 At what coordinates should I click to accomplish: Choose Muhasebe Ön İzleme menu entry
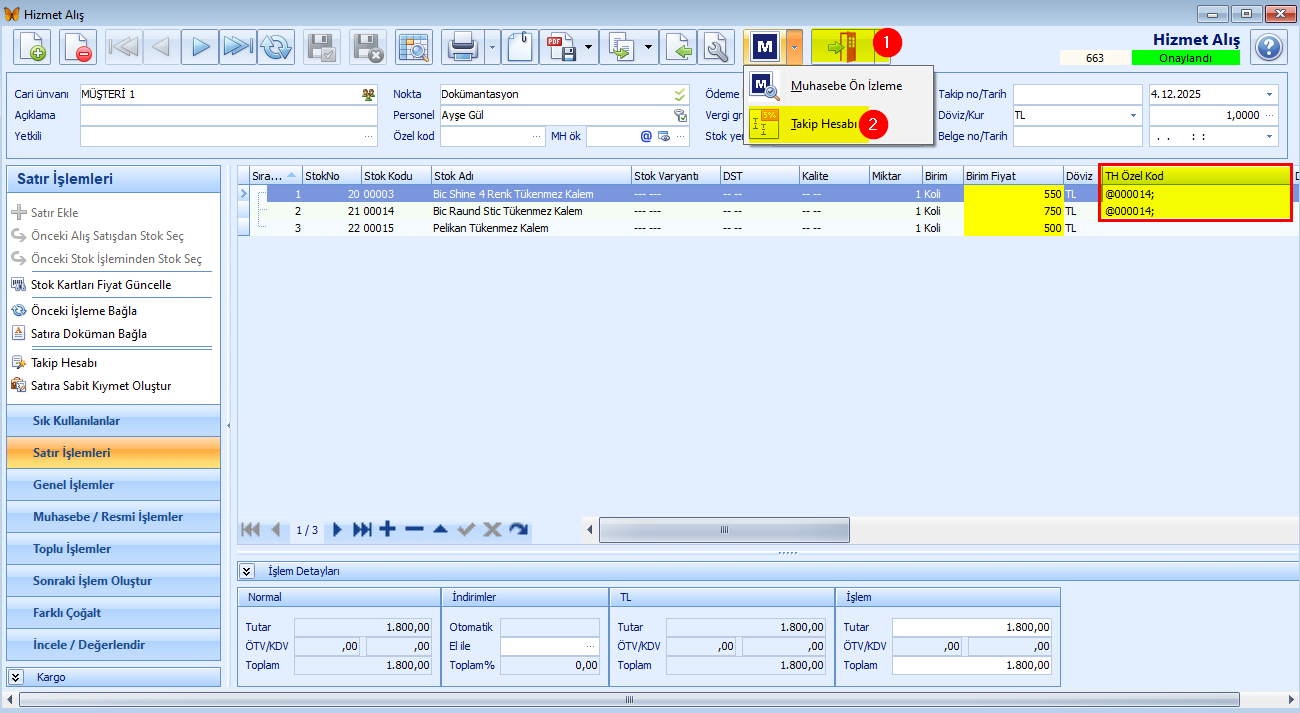click(x=845, y=86)
